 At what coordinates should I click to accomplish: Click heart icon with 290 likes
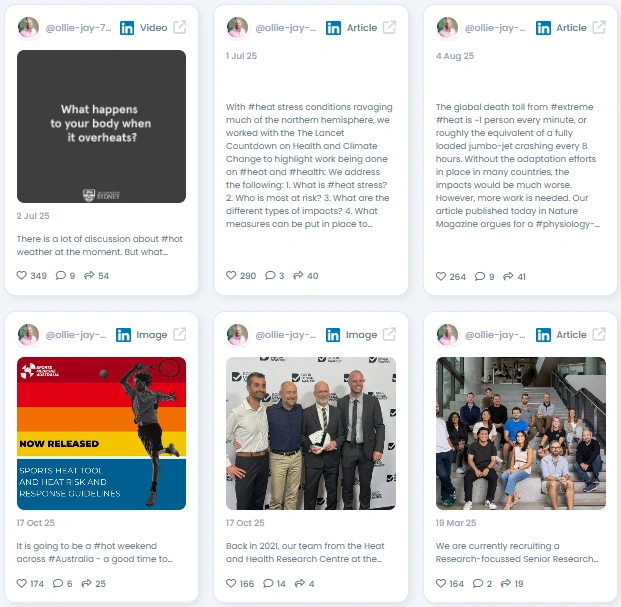[231, 275]
